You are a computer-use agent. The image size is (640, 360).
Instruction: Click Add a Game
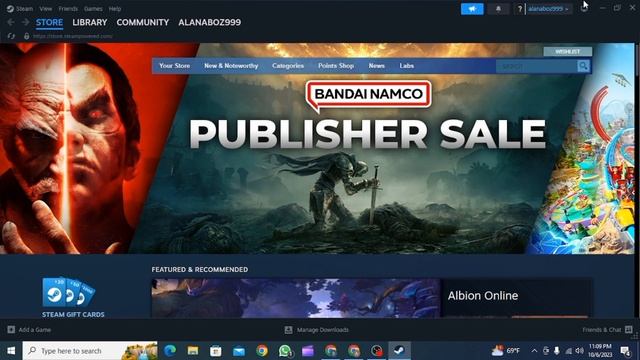pyautogui.click(x=29, y=329)
